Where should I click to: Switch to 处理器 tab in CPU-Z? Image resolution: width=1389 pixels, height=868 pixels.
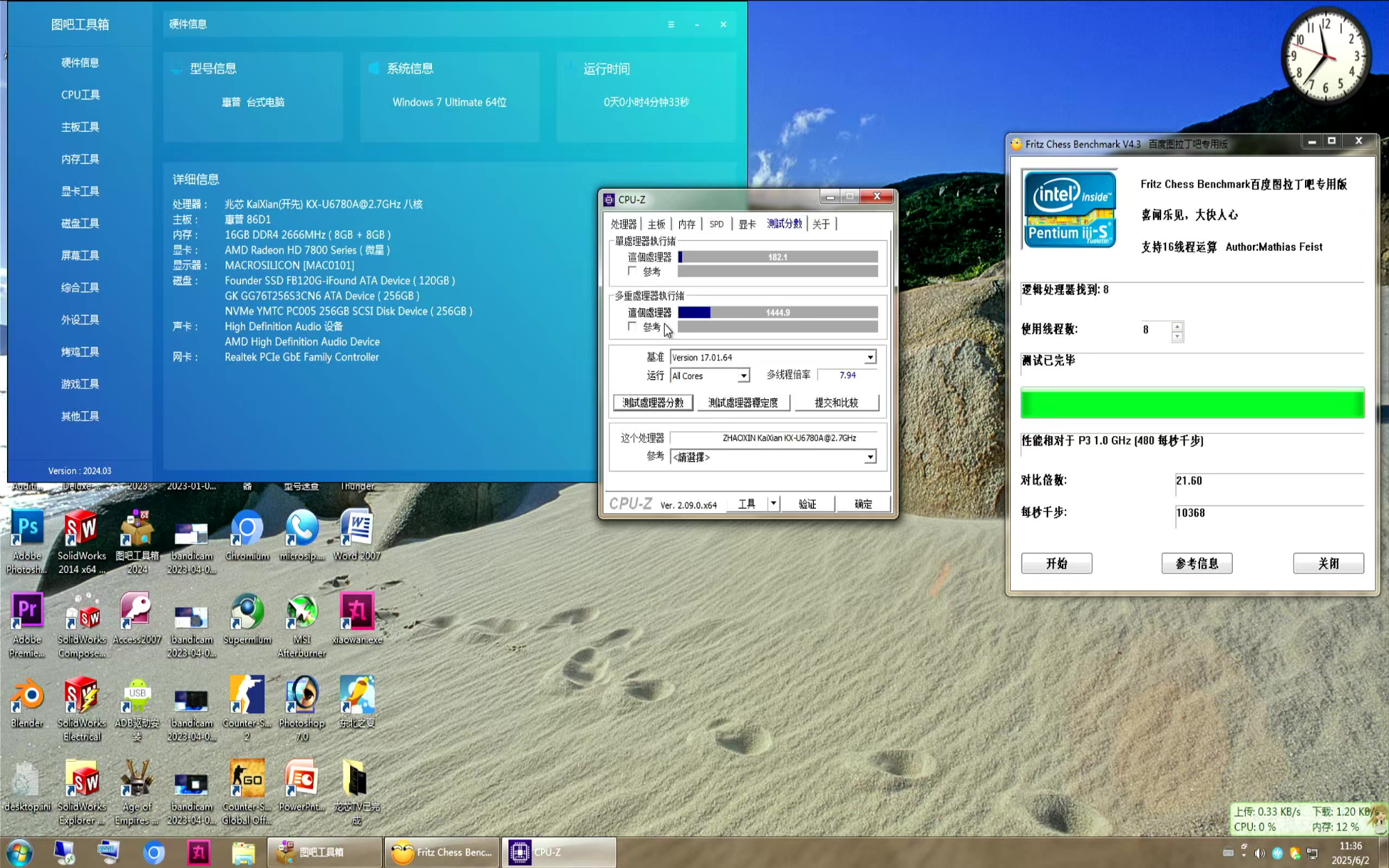(x=624, y=224)
